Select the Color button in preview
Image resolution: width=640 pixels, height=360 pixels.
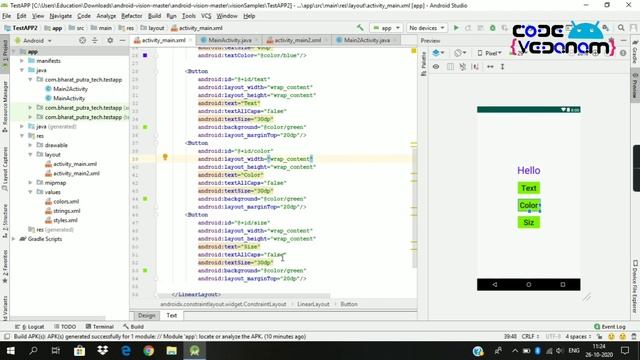[x=529, y=205]
